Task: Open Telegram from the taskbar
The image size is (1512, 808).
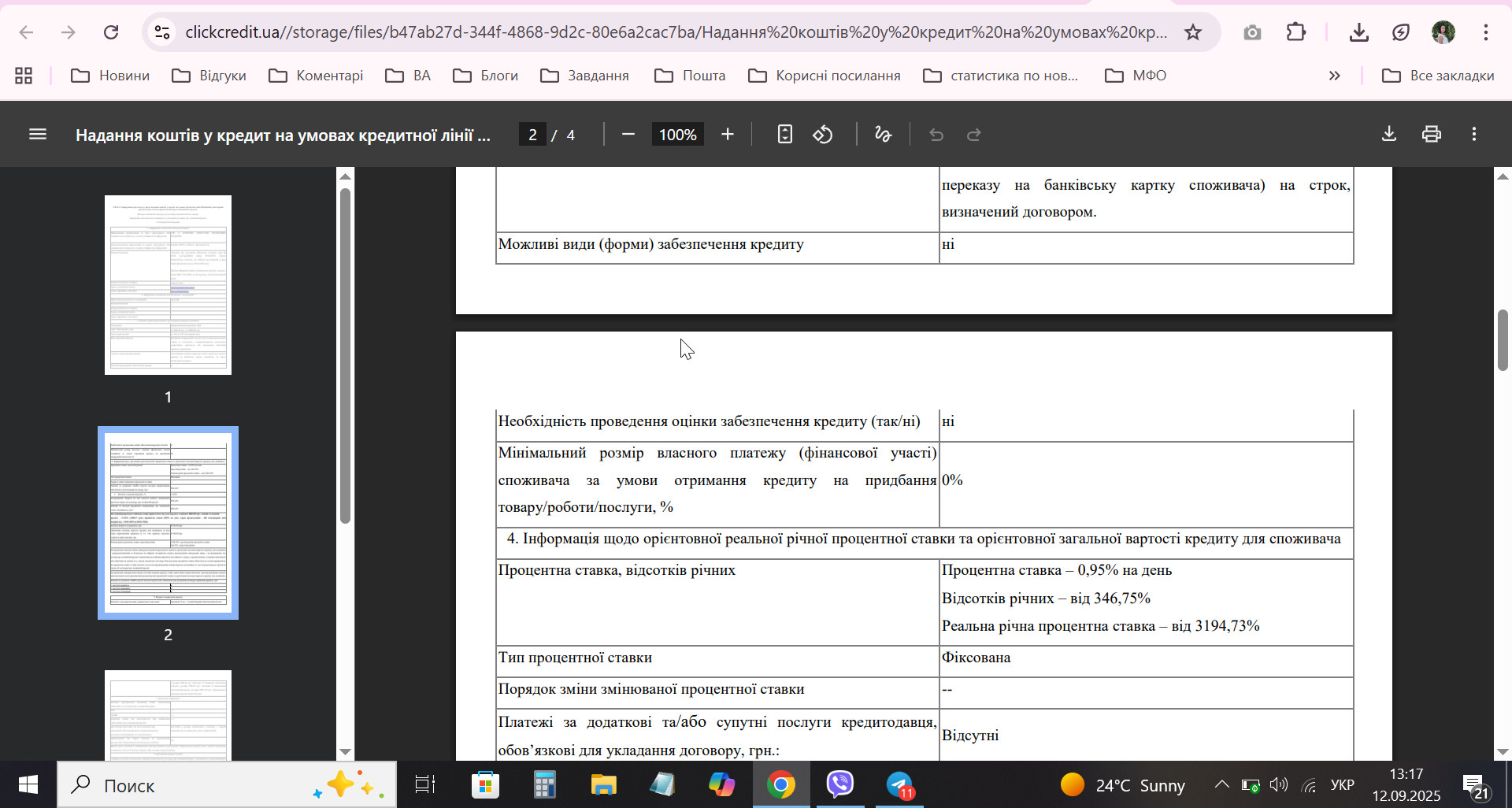Action: [899, 784]
